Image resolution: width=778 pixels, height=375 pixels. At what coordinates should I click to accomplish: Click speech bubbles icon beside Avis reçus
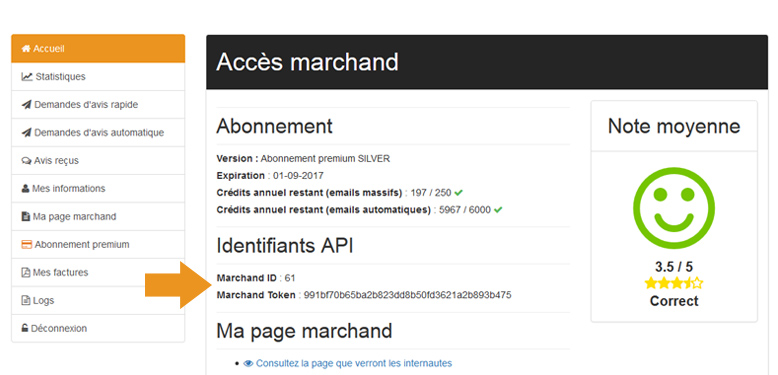point(26,161)
